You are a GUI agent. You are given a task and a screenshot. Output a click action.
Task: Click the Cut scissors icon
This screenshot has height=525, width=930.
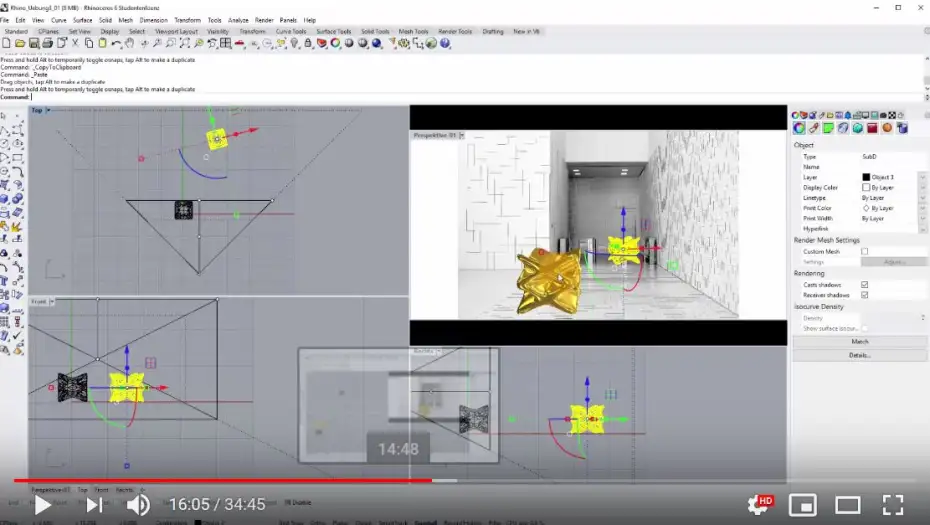[75, 43]
